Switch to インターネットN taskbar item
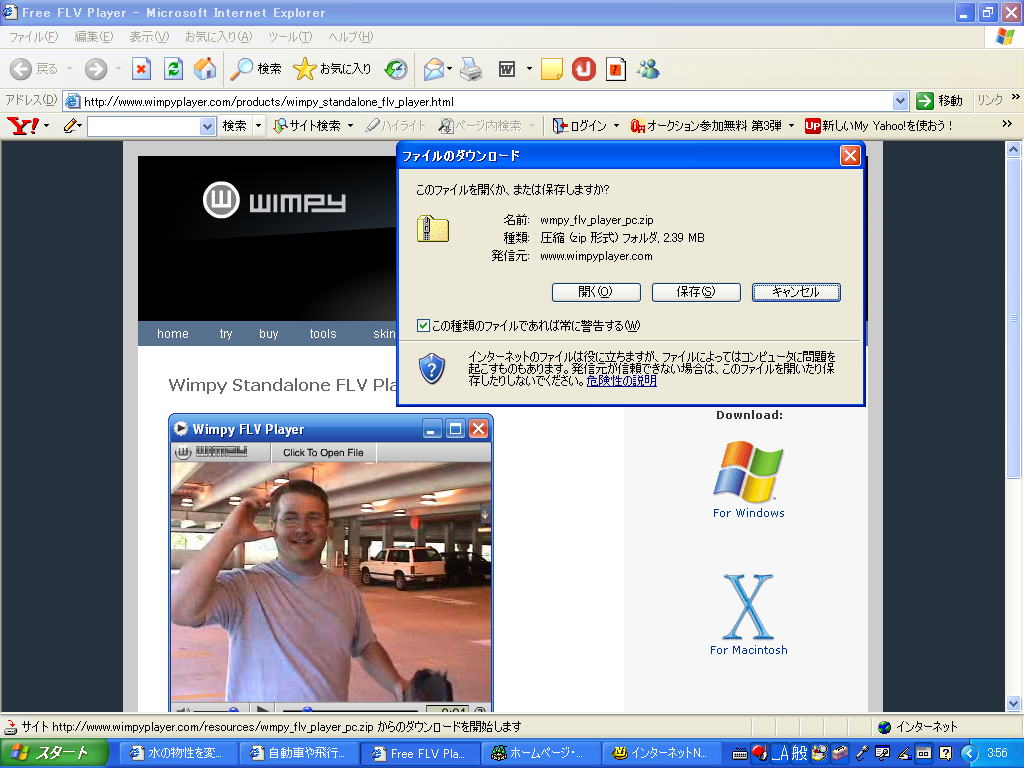Image resolution: width=1024 pixels, height=768 pixels. (x=660, y=753)
